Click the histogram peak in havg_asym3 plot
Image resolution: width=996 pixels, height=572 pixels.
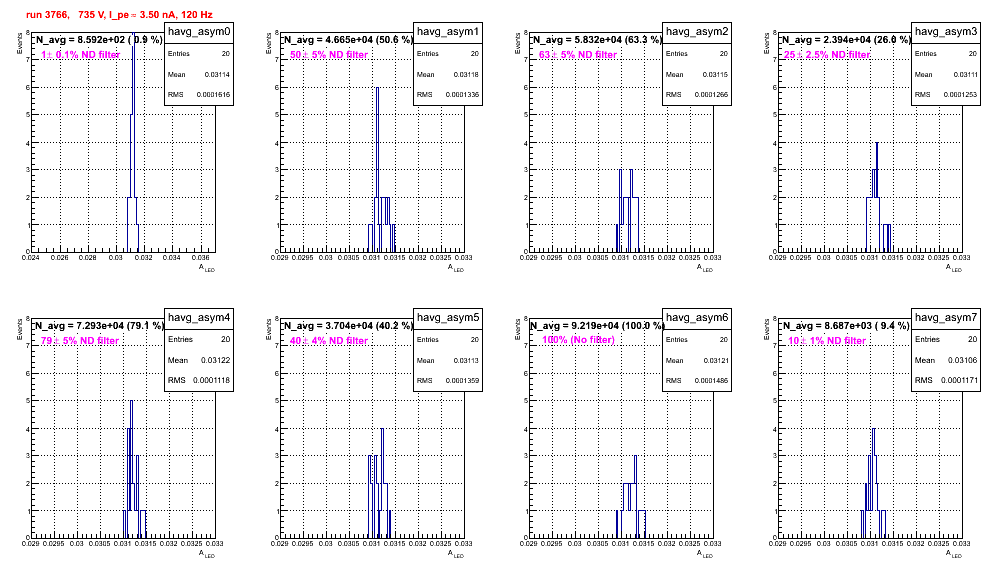point(877,142)
